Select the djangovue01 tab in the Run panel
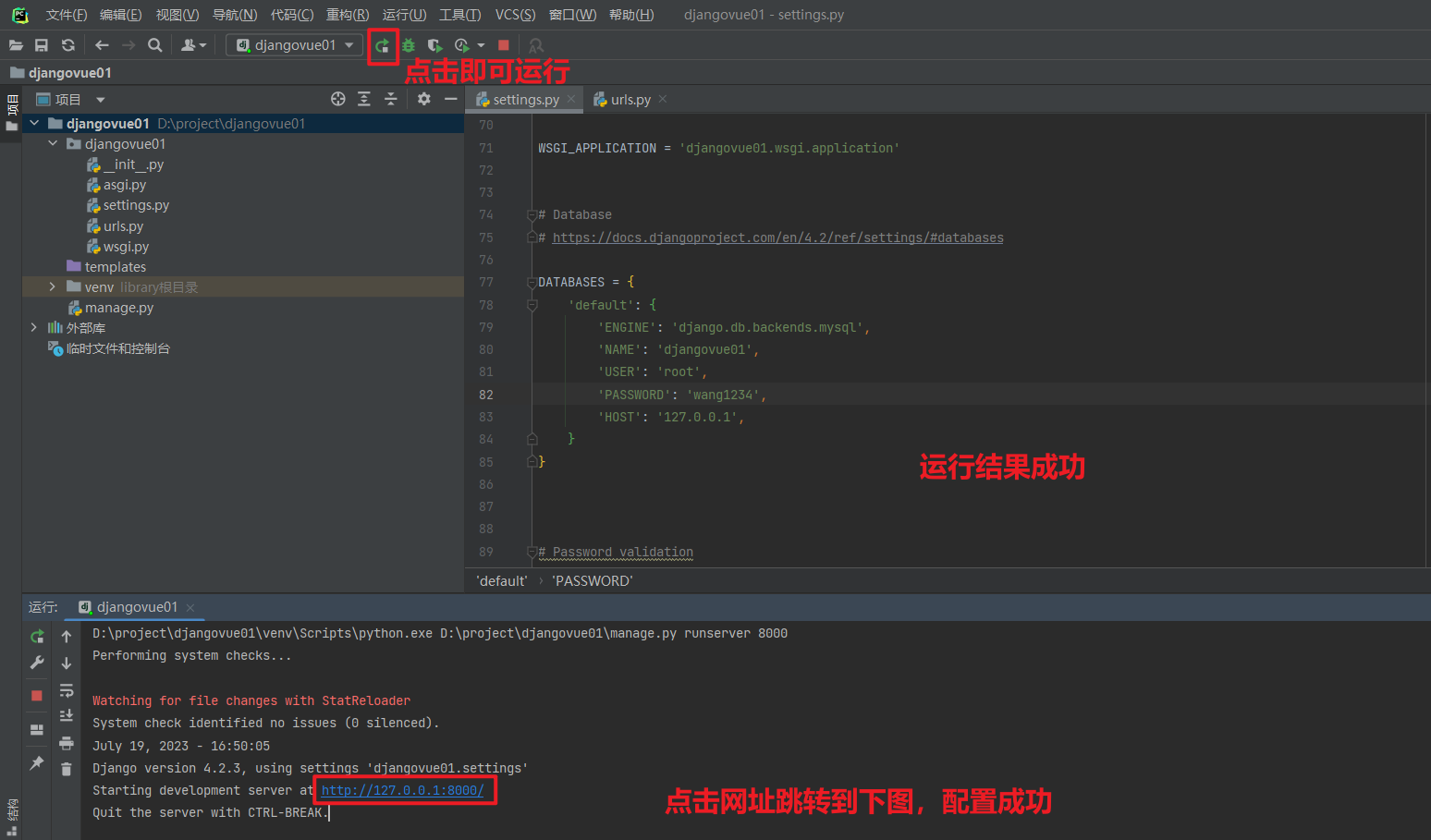The width and height of the screenshot is (1431, 840). 136,607
